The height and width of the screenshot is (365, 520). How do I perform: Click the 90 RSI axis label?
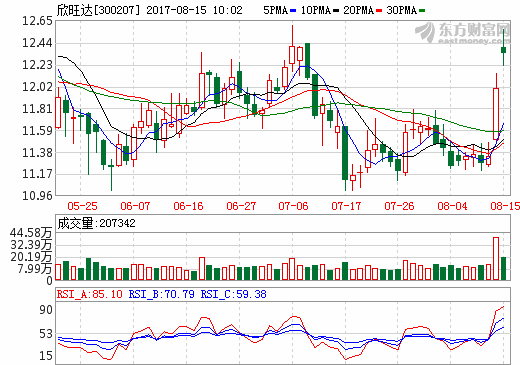46,310
